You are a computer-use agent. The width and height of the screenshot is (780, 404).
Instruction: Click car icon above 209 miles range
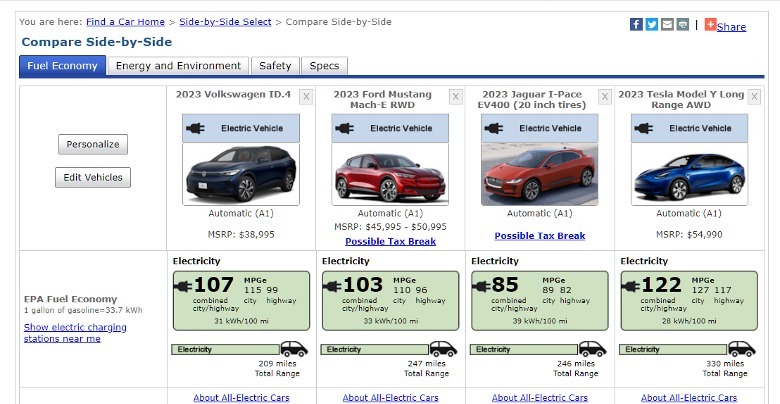click(x=294, y=349)
